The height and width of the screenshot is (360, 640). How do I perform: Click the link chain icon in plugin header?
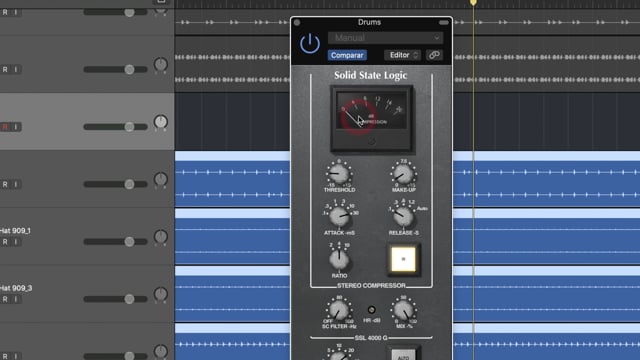click(x=434, y=55)
